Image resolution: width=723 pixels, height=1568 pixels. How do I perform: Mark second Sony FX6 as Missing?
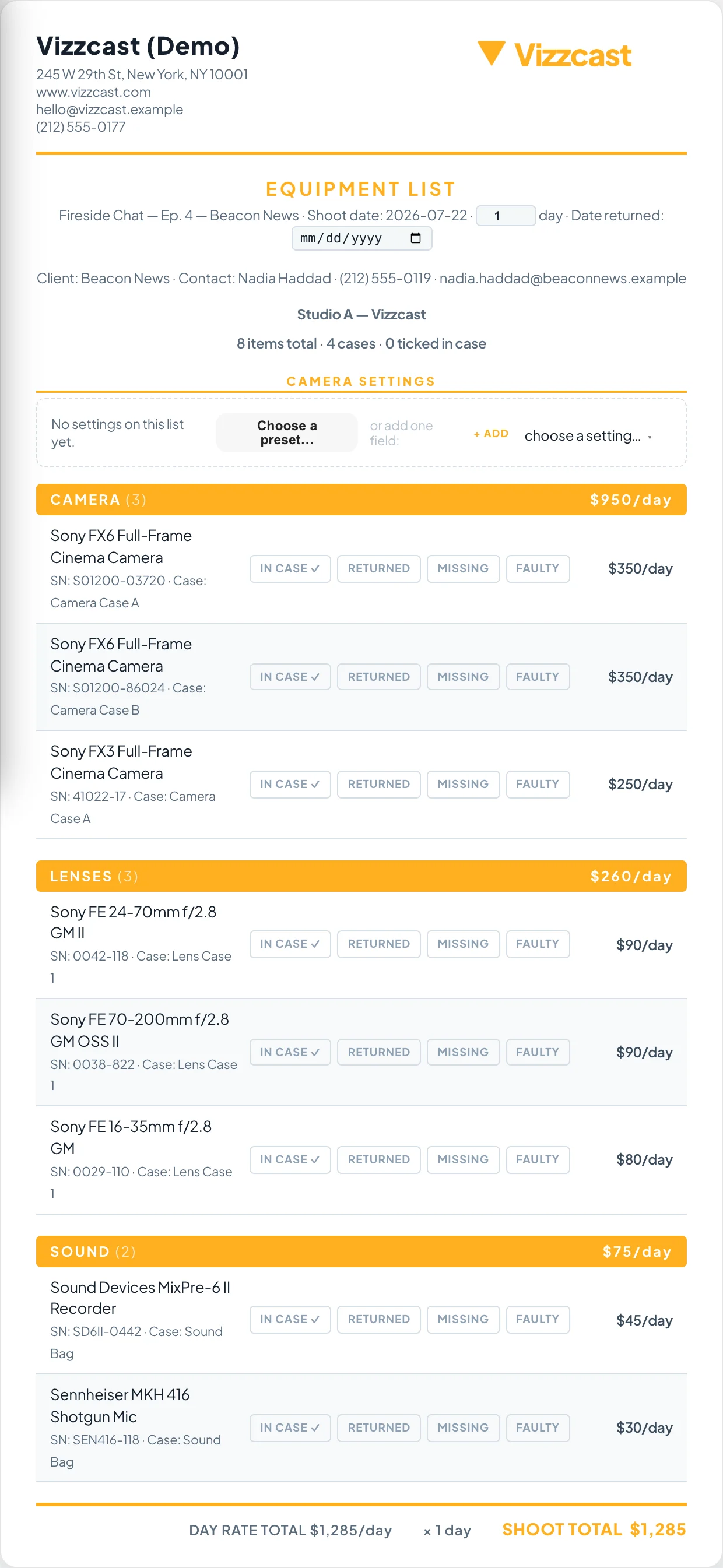click(463, 677)
